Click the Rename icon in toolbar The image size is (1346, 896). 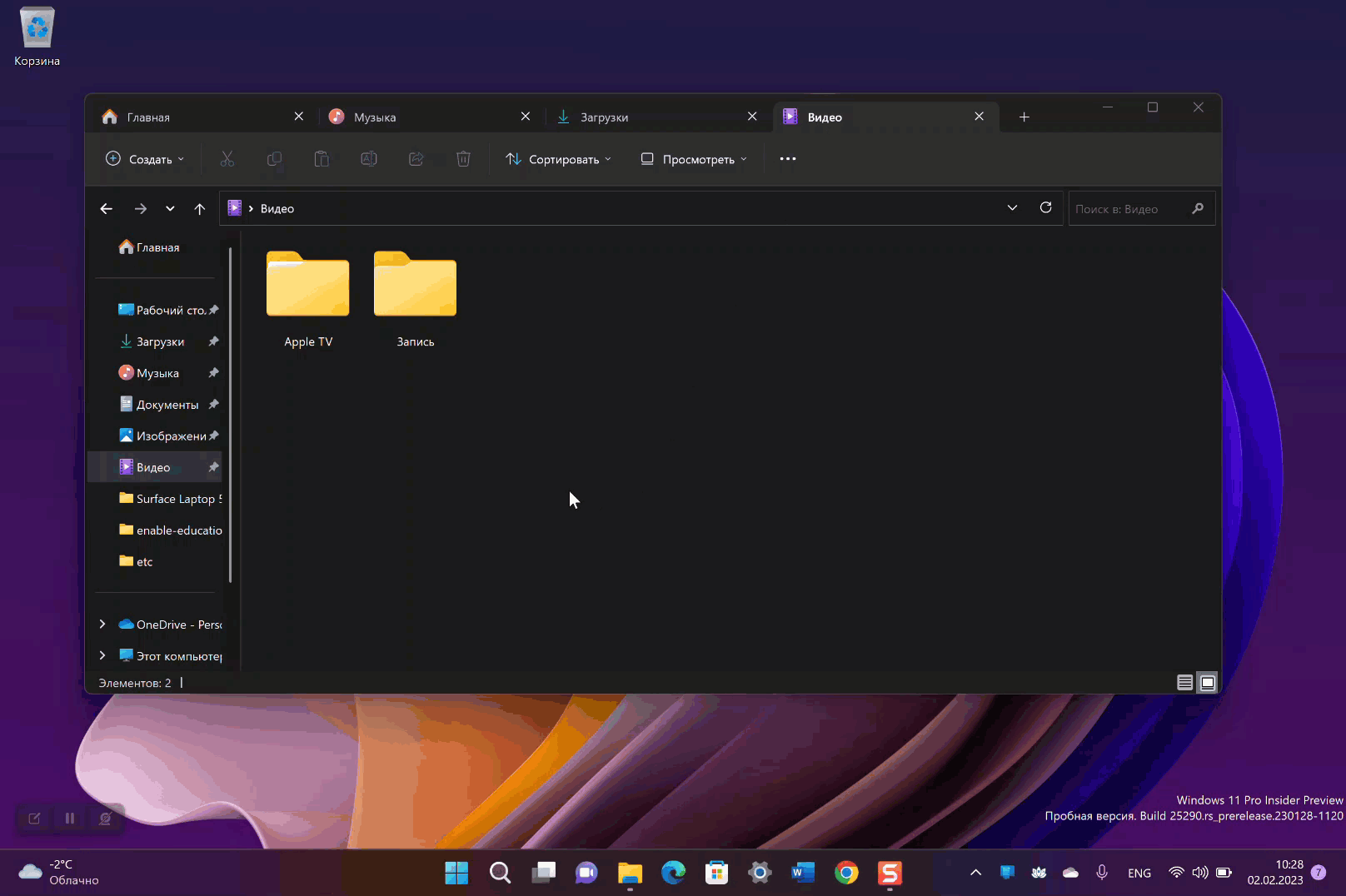[x=369, y=159]
